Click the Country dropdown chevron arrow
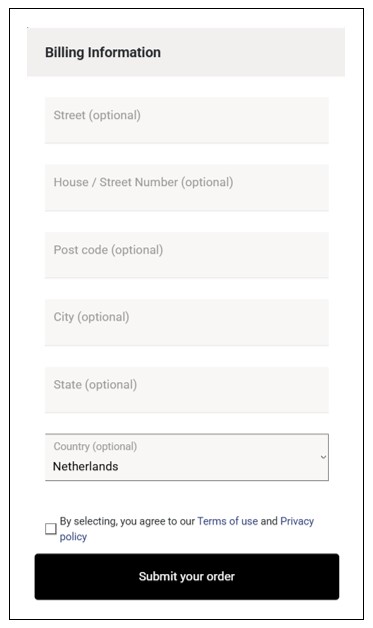Image resolution: width=373 pixels, height=628 pixels. 323,457
